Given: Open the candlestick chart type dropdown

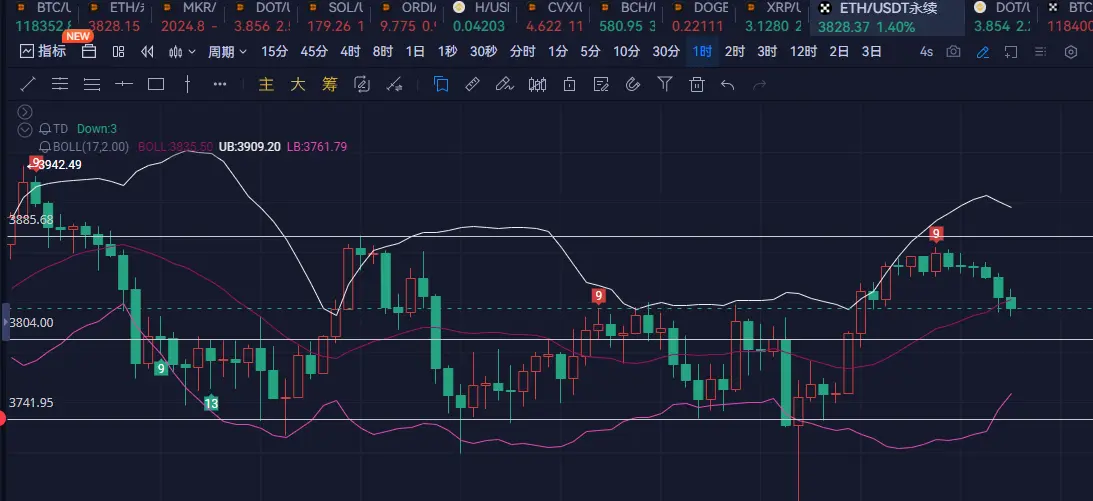Looking at the screenshot, I should pyautogui.click(x=183, y=52).
